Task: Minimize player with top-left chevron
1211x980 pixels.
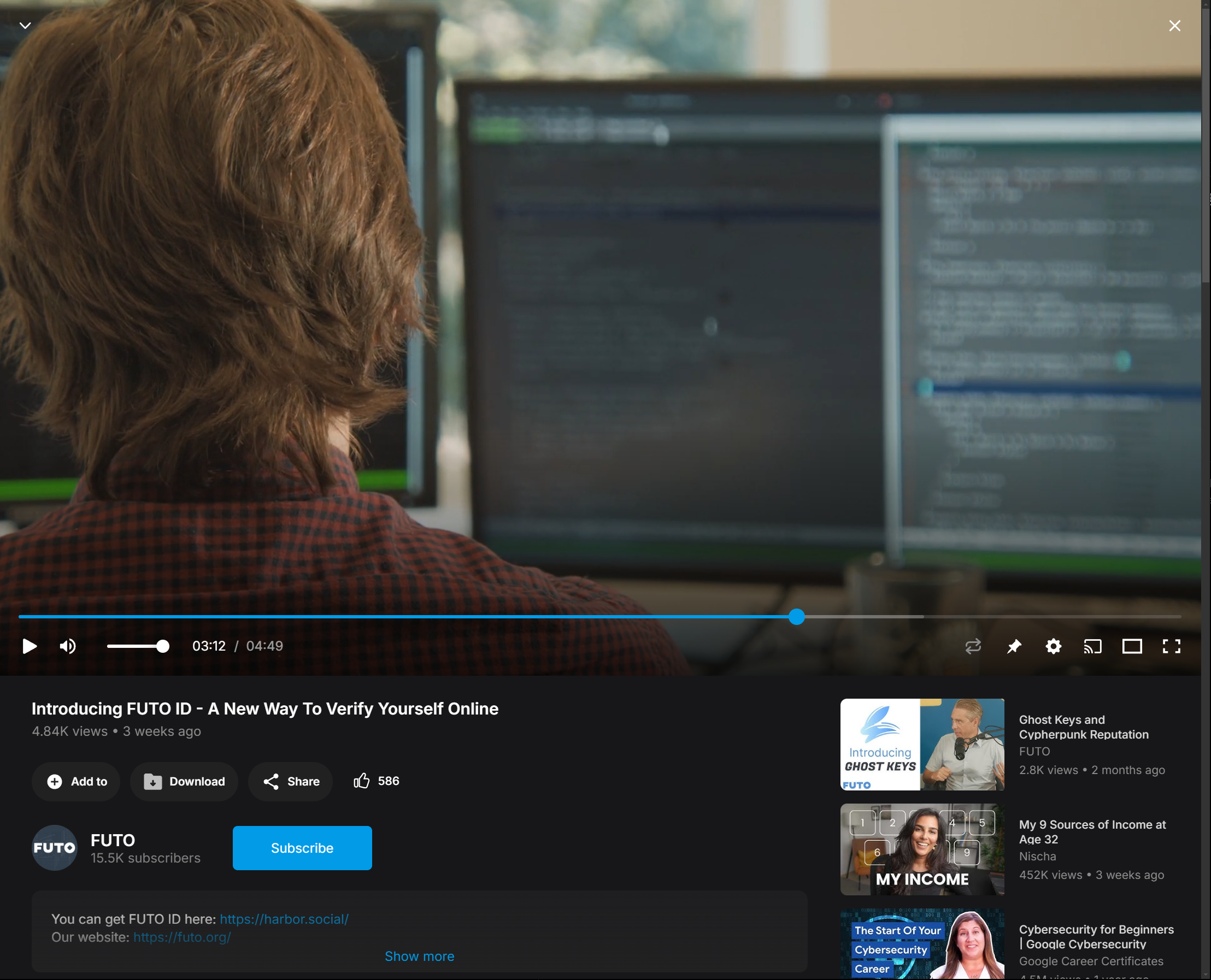Action: [x=26, y=26]
